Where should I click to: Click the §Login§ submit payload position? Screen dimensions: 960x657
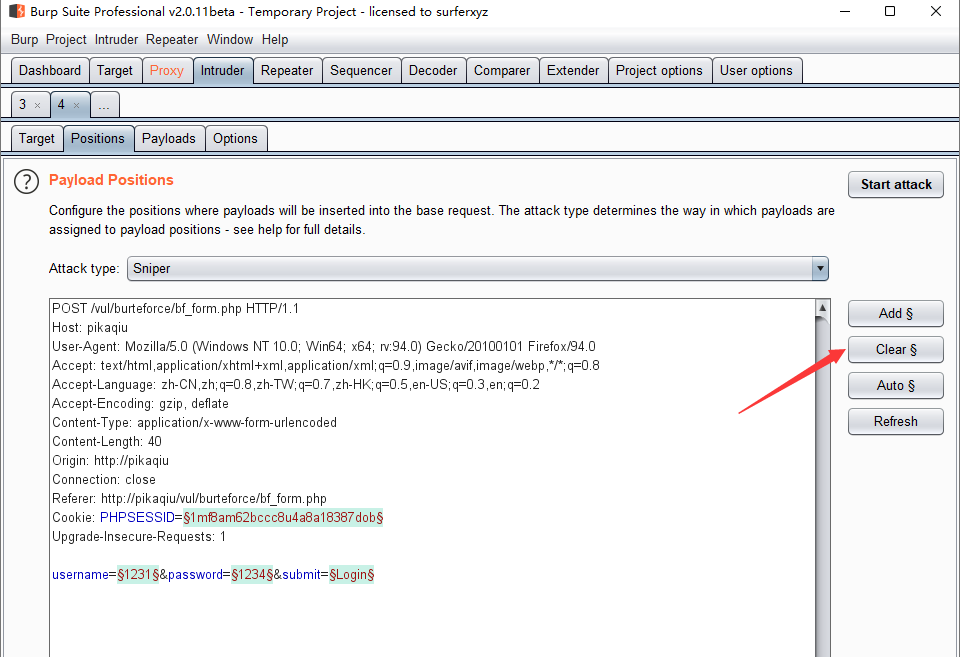(x=351, y=575)
